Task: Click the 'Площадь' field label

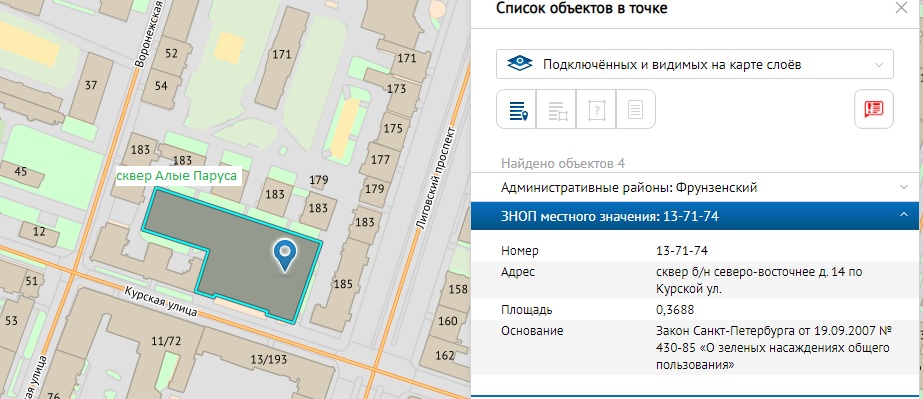Action: tap(527, 310)
